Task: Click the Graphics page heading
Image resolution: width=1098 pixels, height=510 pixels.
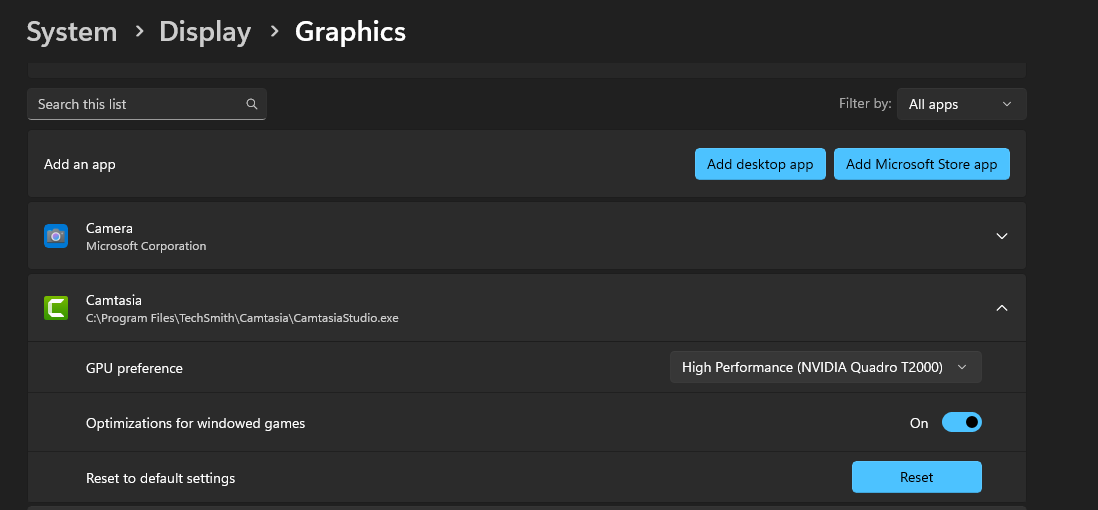Action: 350,32
